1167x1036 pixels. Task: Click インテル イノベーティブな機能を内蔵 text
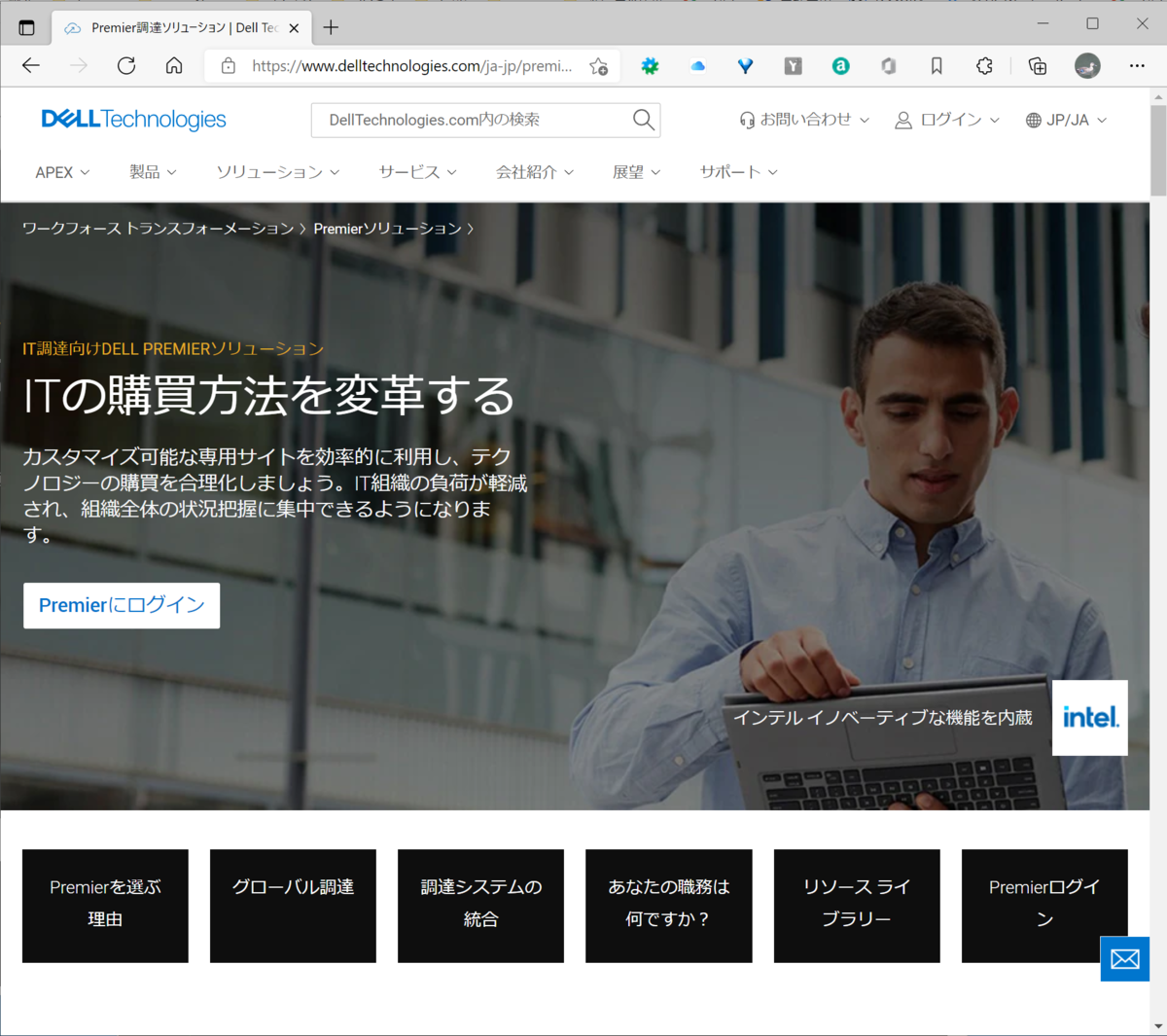pyautogui.click(x=883, y=718)
